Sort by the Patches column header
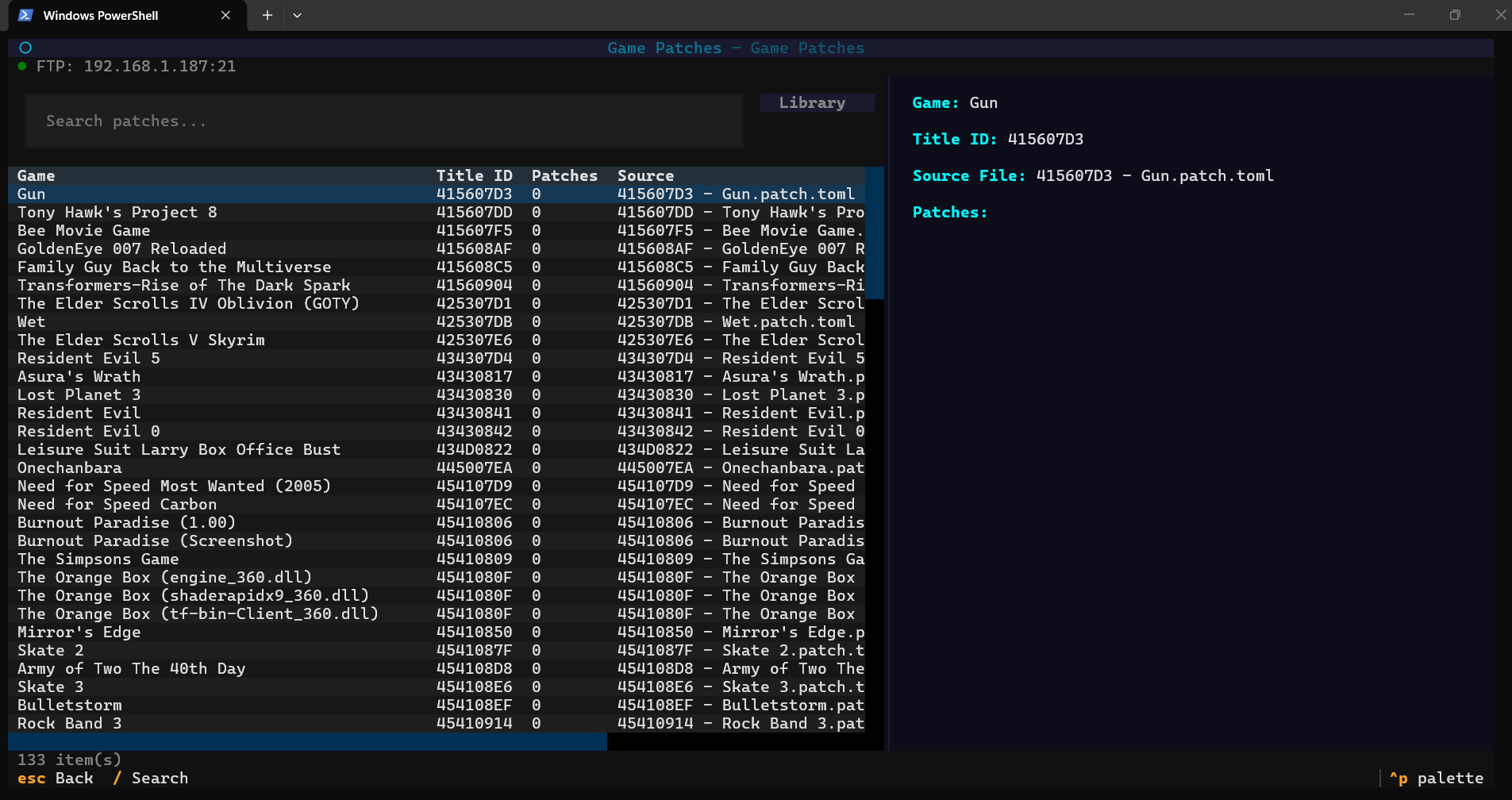The width and height of the screenshot is (1512, 800). coord(564,175)
